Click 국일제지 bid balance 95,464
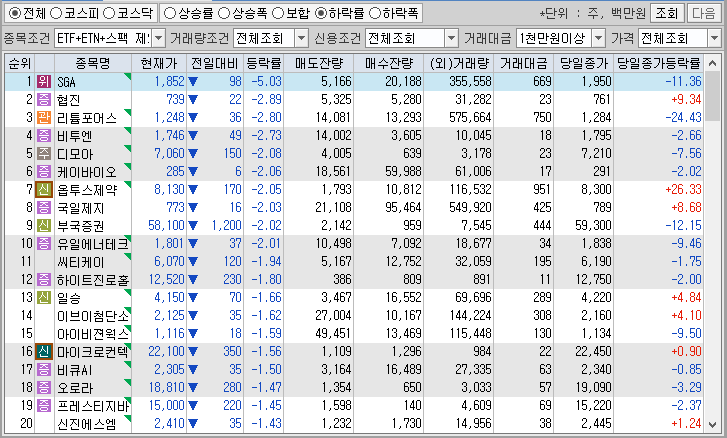Image resolution: width=727 pixels, height=438 pixels. pos(403,208)
